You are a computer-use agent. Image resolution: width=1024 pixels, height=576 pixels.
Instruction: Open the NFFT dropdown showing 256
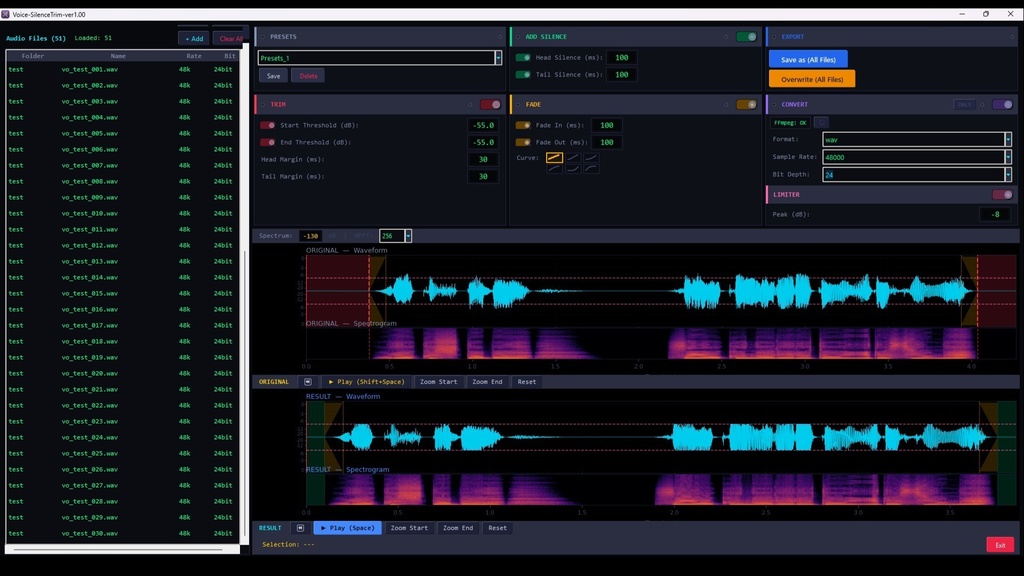coord(408,236)
